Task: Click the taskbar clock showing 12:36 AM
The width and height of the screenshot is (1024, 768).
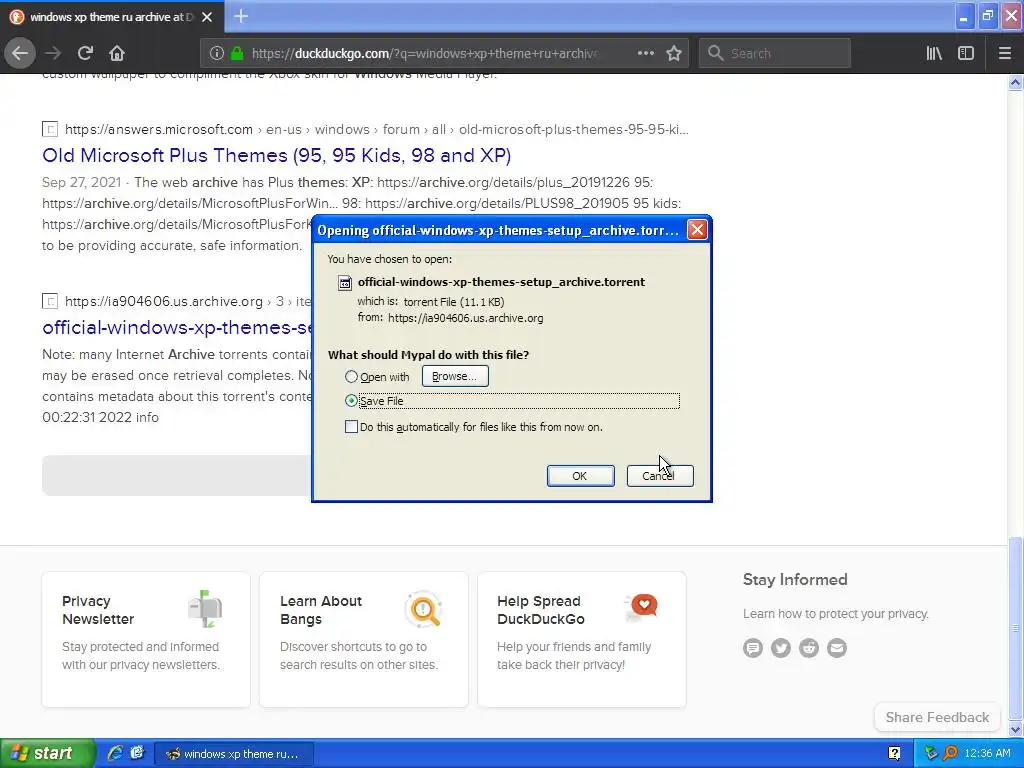Action: click(987, 754)
